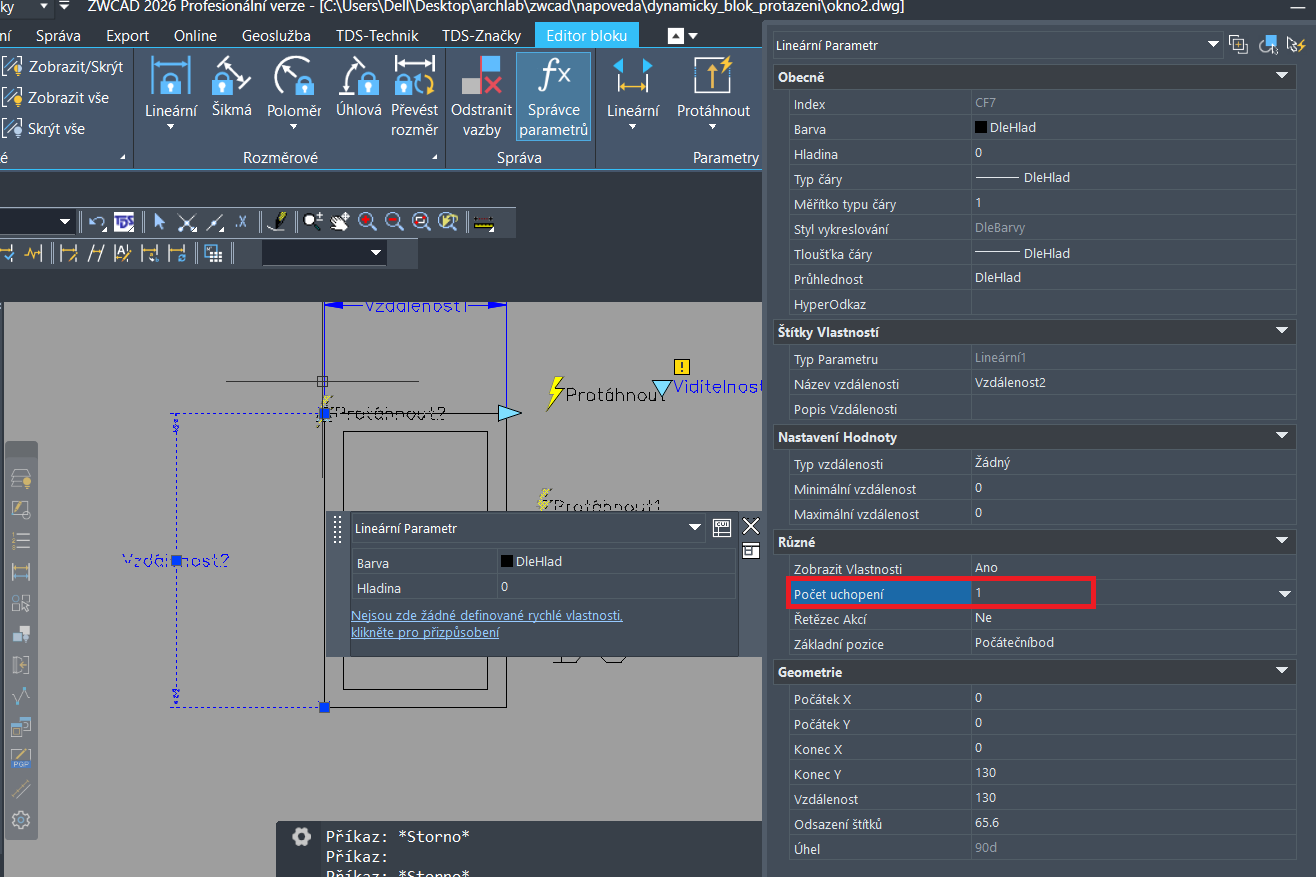Click the undo arrow in toolbar
Image resolution: width=1316 pixels, height=877 pixels.
97,222
